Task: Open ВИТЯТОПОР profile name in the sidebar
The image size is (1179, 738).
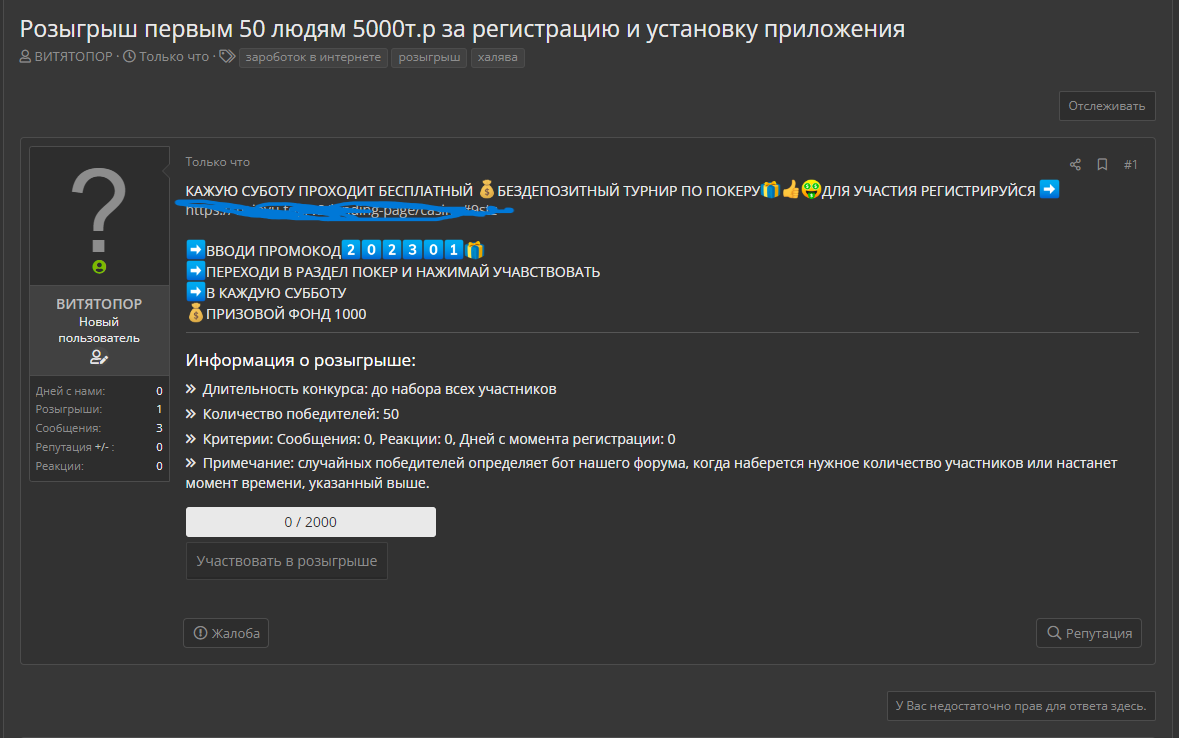Action: coord(99,304)
